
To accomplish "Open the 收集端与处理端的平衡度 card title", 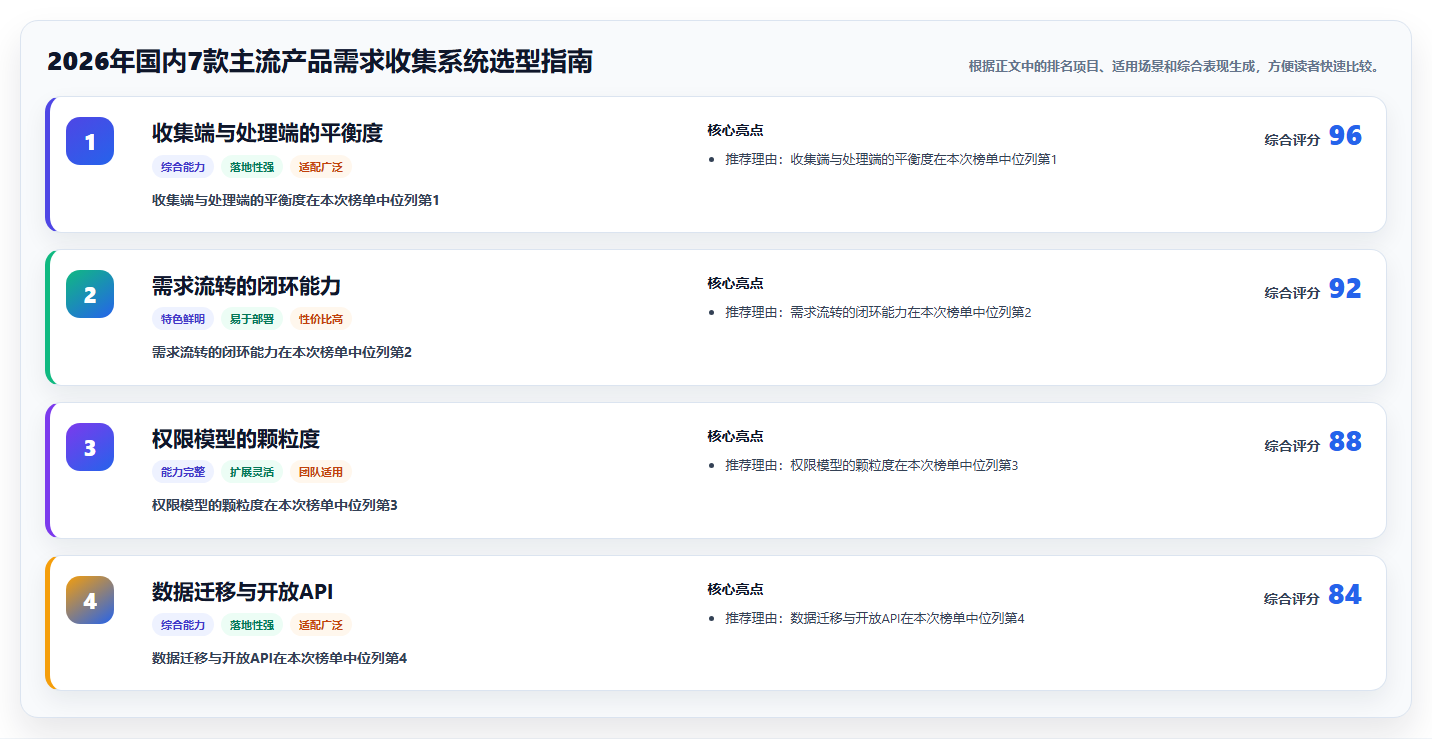I will coord(267,133).
